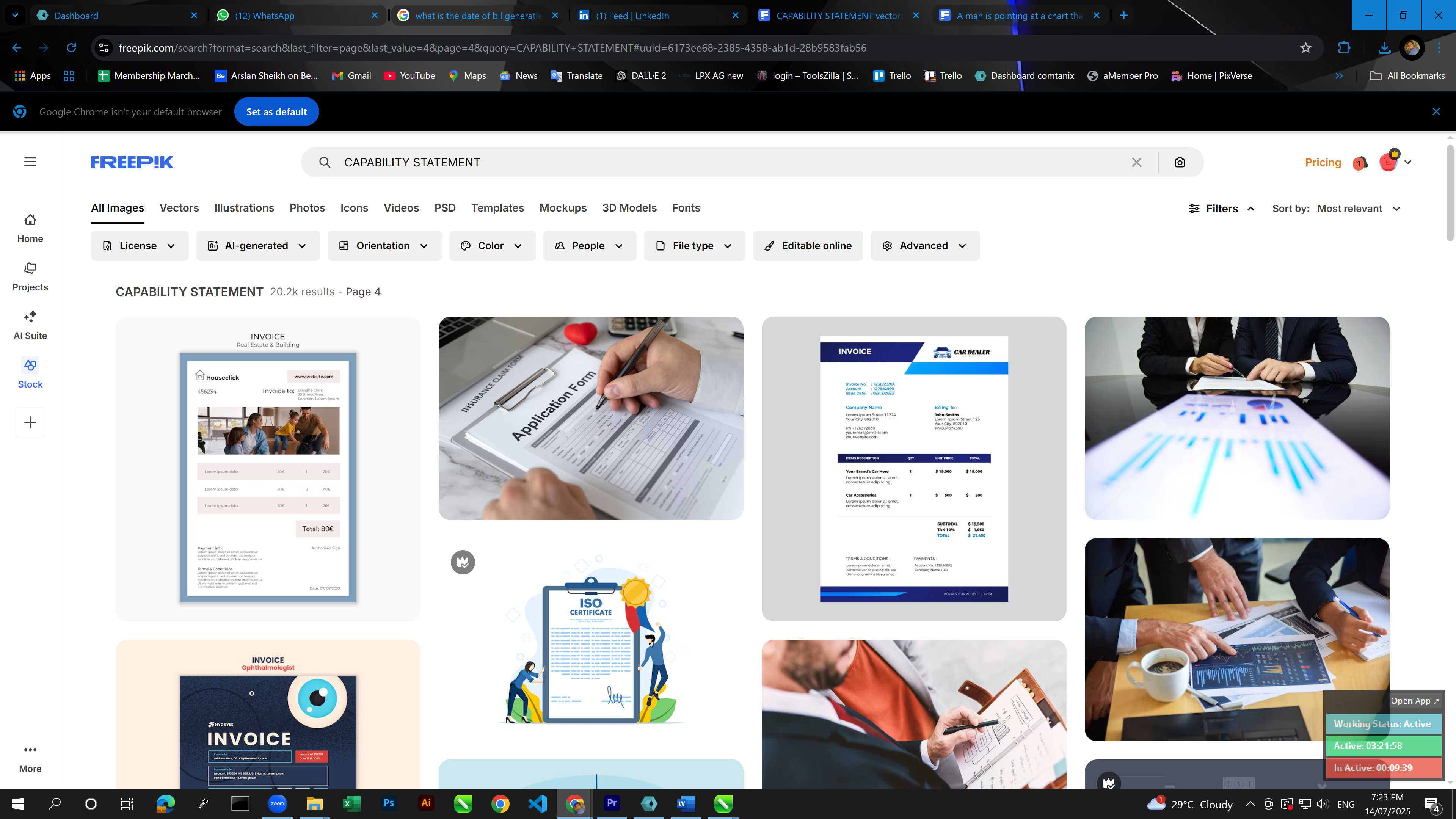Viewport: 1456px width, 819px height.
Task: Select the All Images tab
Action: [x=118, y=208]
